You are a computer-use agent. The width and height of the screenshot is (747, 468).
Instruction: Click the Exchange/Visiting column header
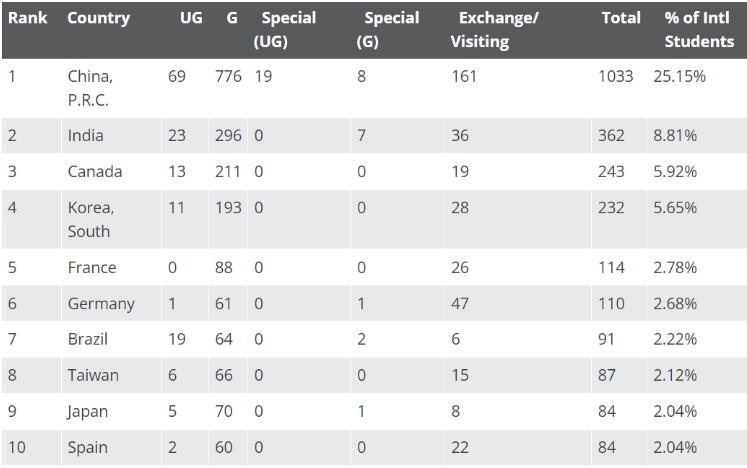pos(495,30)
